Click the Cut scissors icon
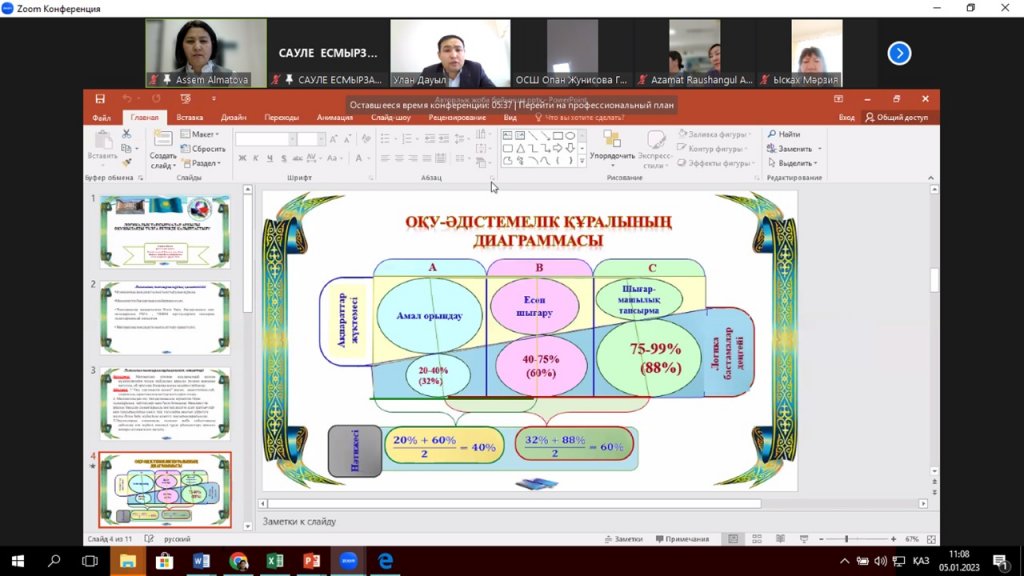The height and width of the screenshot is (576, 1024). 127,134
